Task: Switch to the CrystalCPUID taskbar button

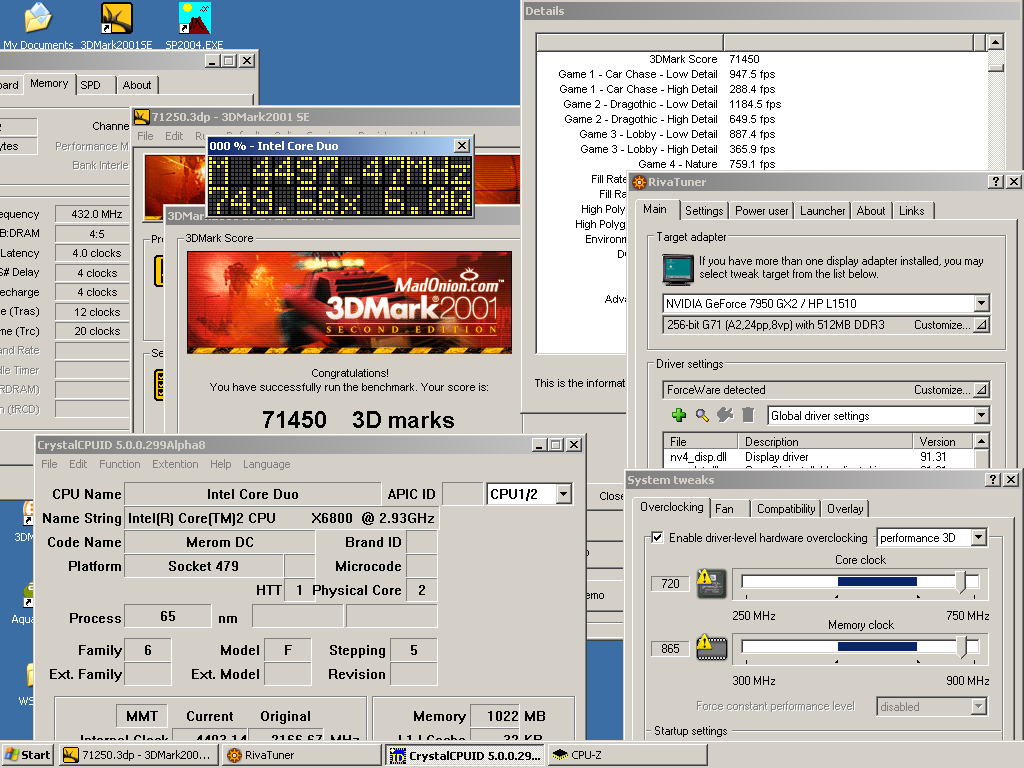Action: point(465,755)
